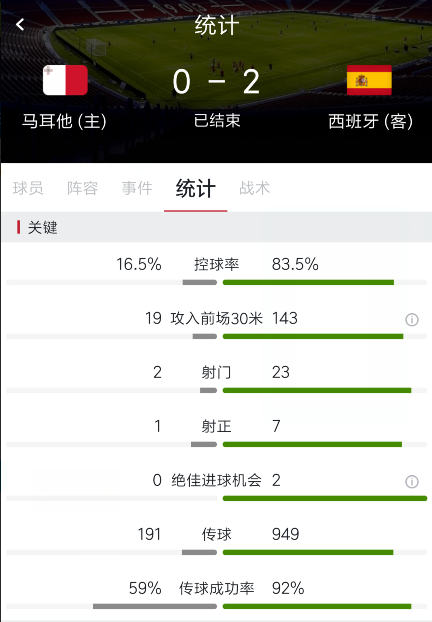Screen dimensions: 432x622
Task: Switch to the 阵容 tab
Action: [82, 188]
